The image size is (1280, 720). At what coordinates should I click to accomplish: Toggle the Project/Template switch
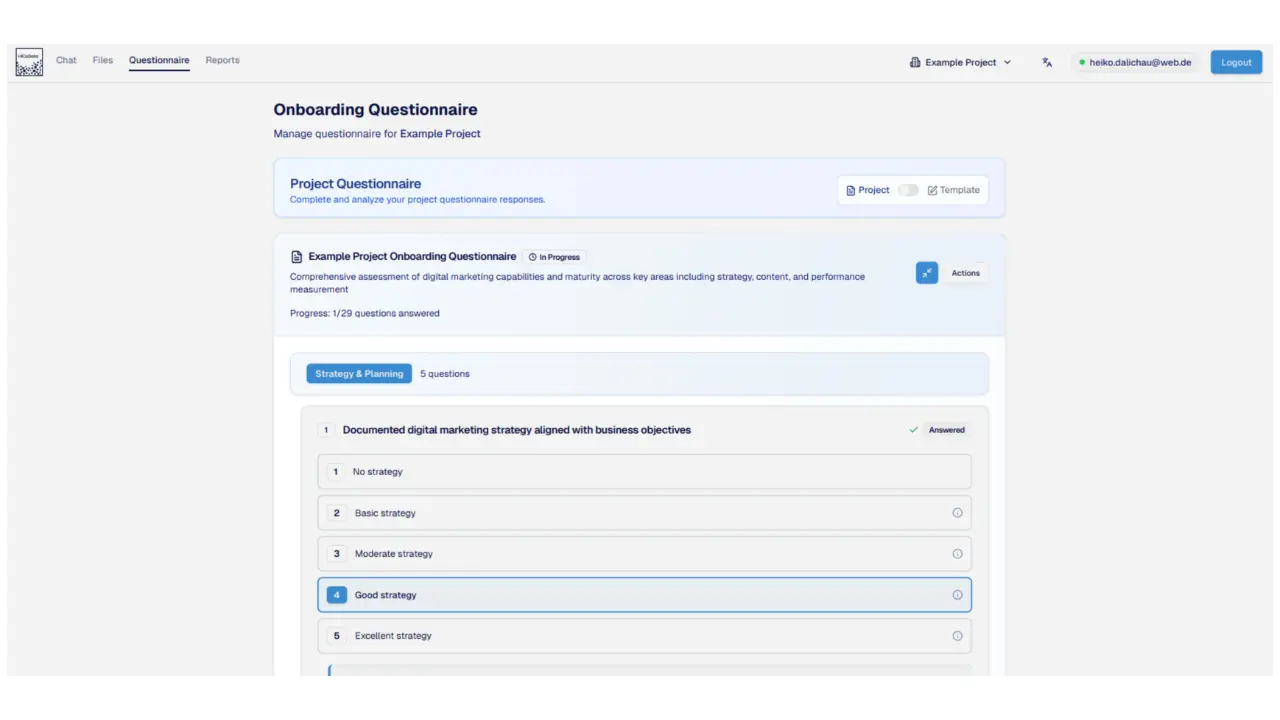tap(908, 190)
